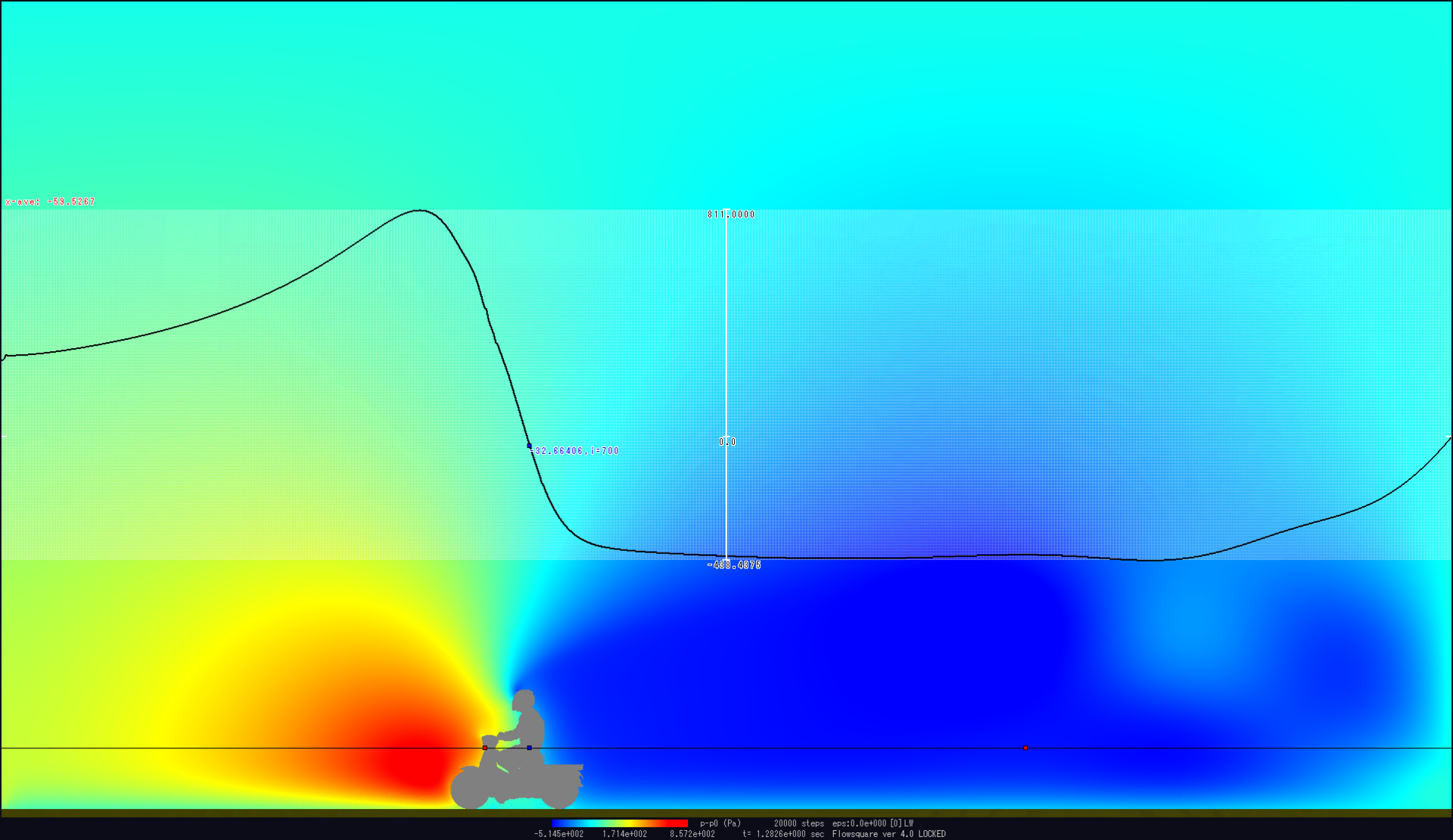
Task: Click the 32.66406, i=700 point label
Action: point(576,451)
